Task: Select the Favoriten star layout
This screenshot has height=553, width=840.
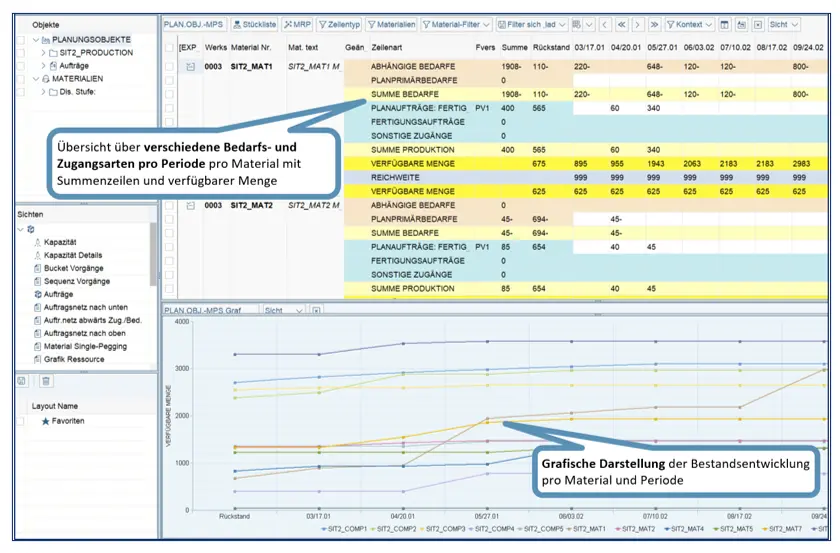Action: (x=63, y=421)
